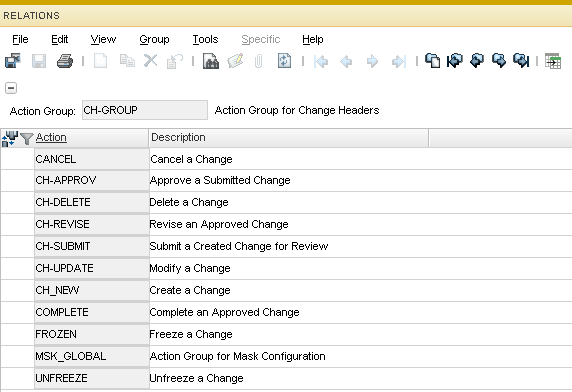The image size is (572, 392).
Task: Click 'Approve a Submitted Change' description
Action: coord(220,181)
